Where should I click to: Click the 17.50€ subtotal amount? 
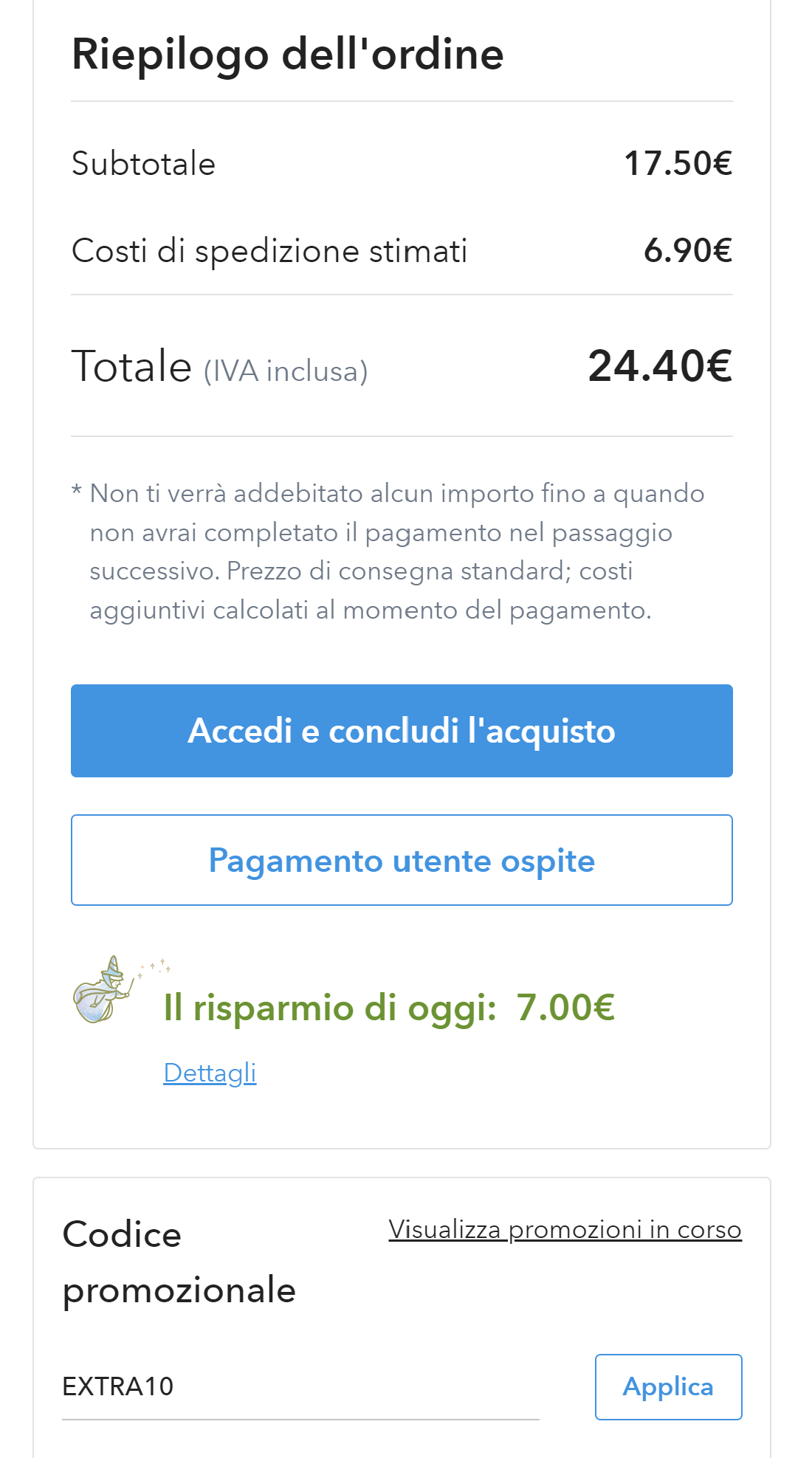pos(678,164)
